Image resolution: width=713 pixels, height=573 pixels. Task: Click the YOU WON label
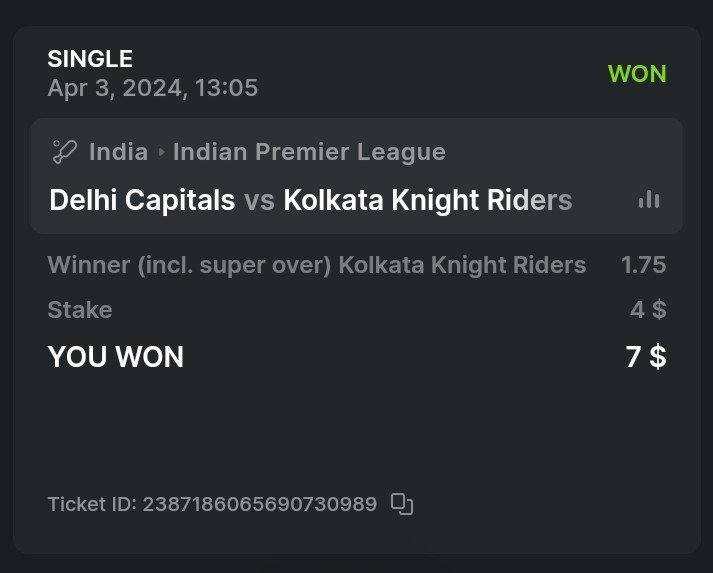116,357
